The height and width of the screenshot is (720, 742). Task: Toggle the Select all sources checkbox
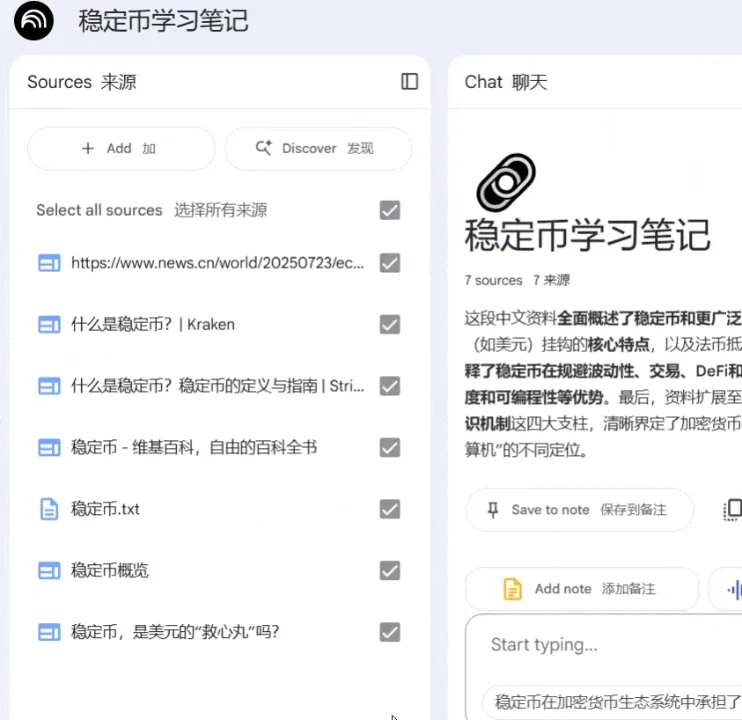(x=390, y=210)
